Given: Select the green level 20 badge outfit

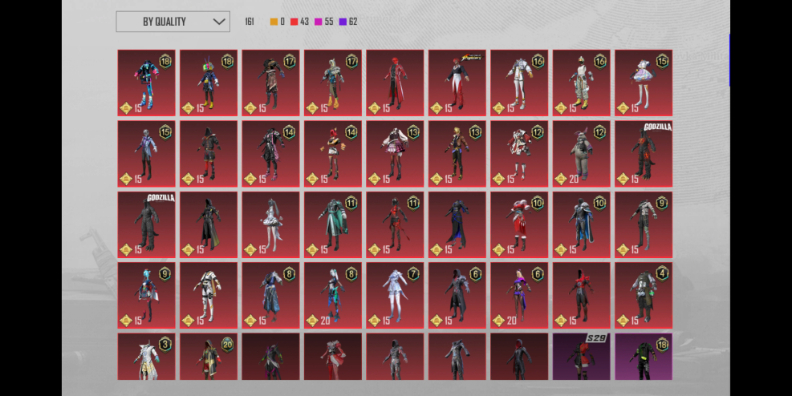Looking at the screenshot, I should (209, 356).
